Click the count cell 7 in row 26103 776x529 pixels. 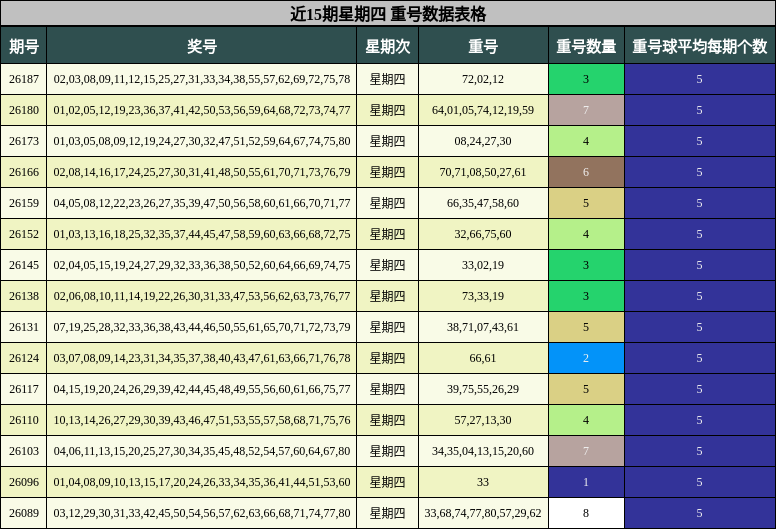click(x=586, y=451)
